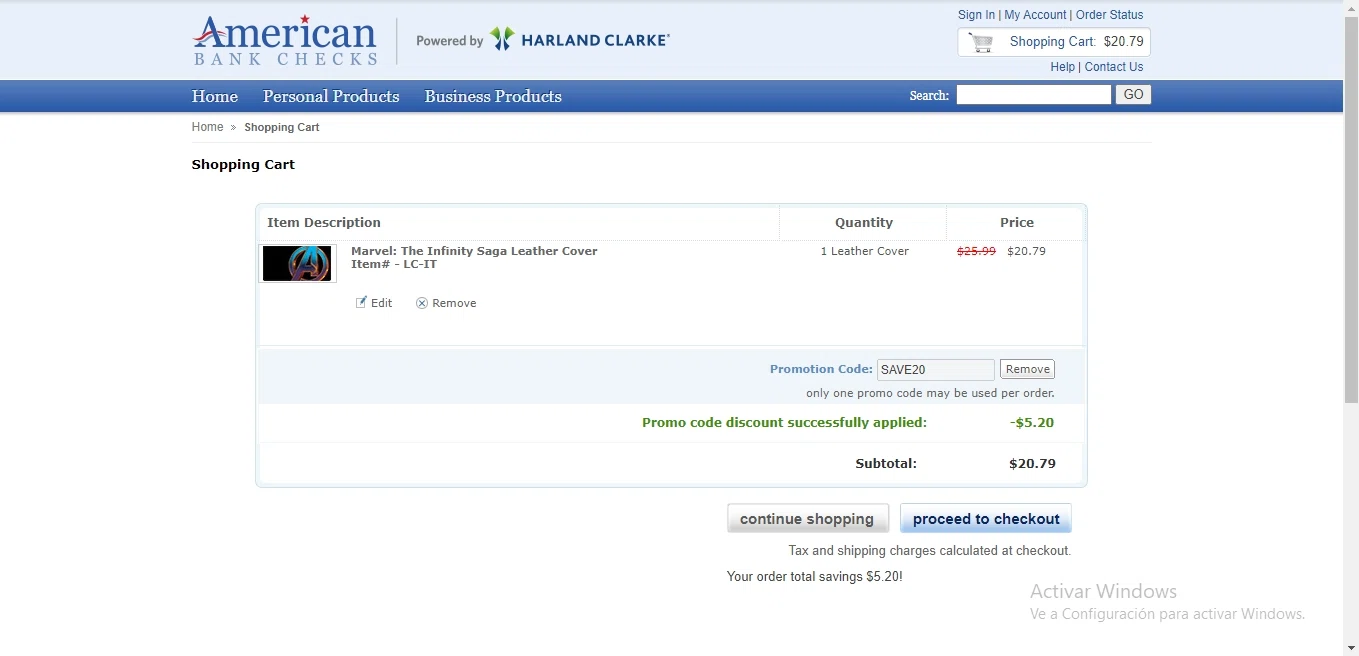Click the Price column header
The height and width of the screenshot is (656, 1359).
click(x=1017, y=222)
